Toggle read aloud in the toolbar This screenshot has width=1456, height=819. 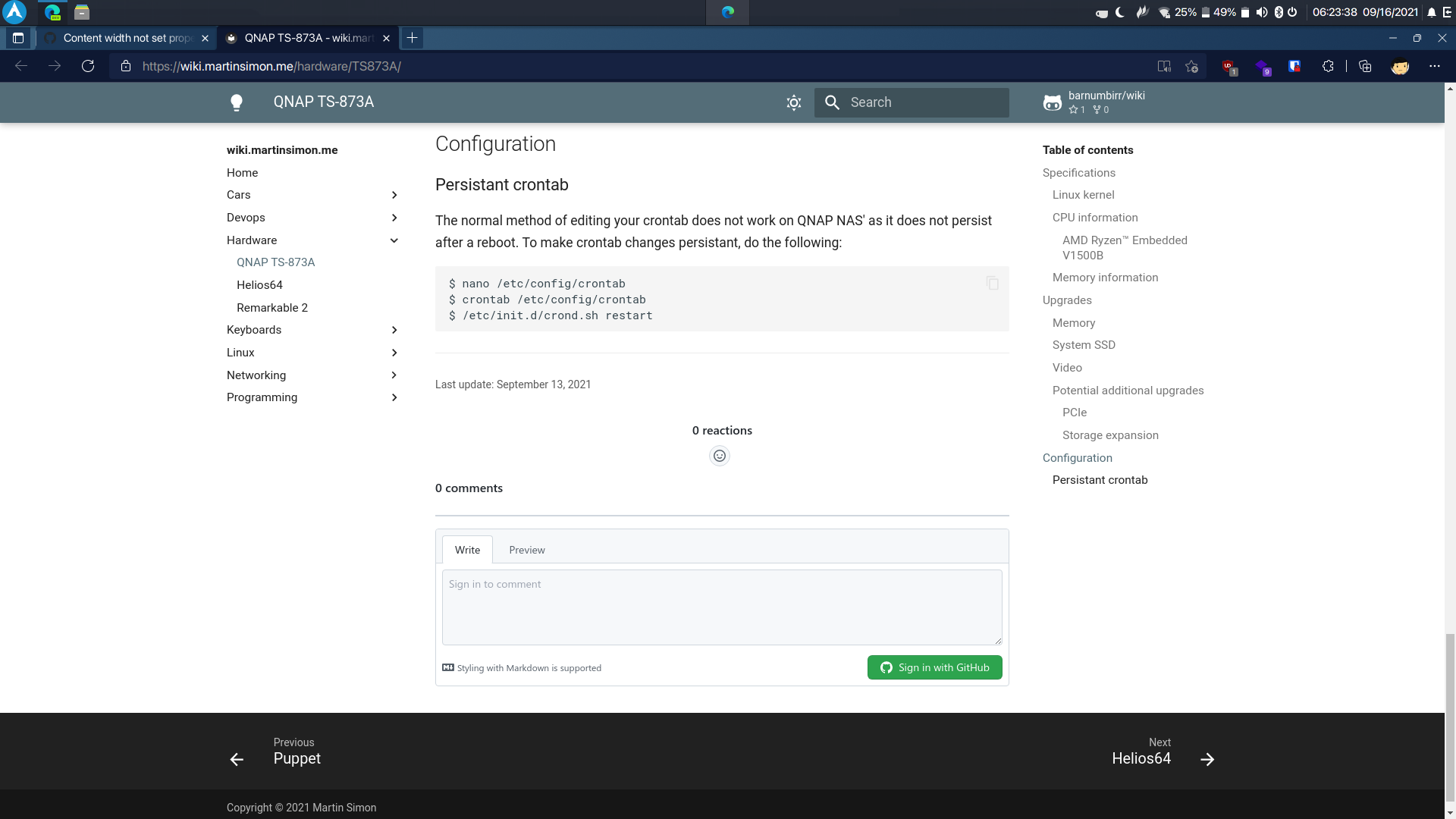1163,67
